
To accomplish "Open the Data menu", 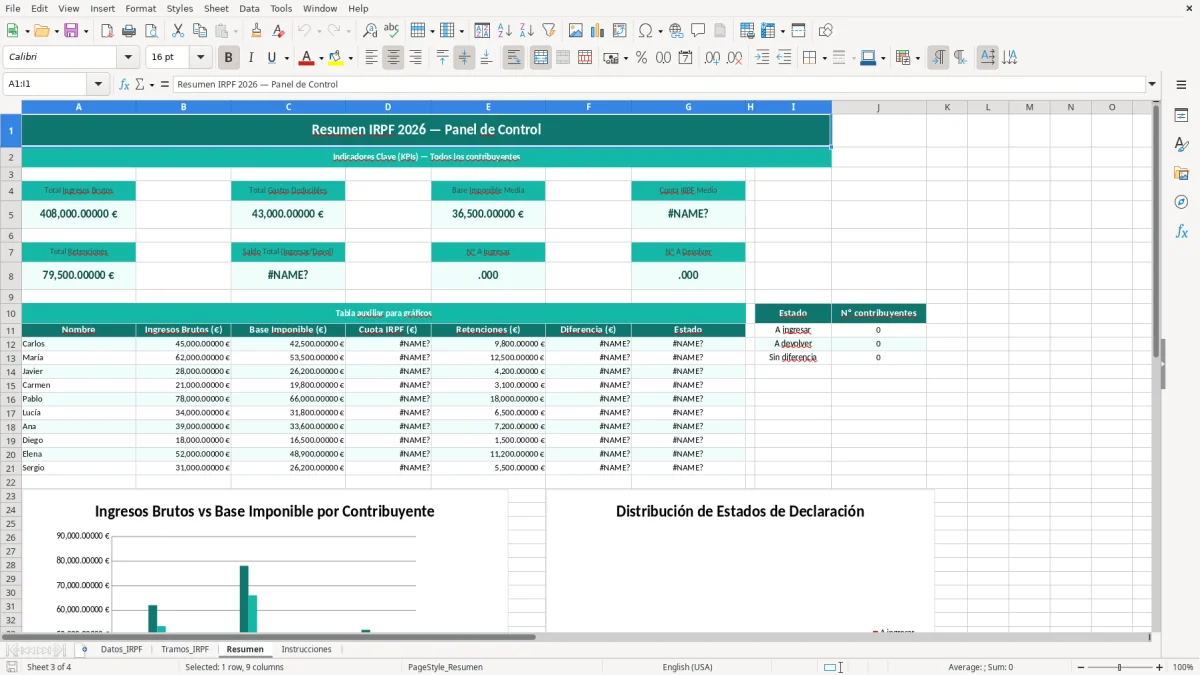I will click(x=249, y=8).
